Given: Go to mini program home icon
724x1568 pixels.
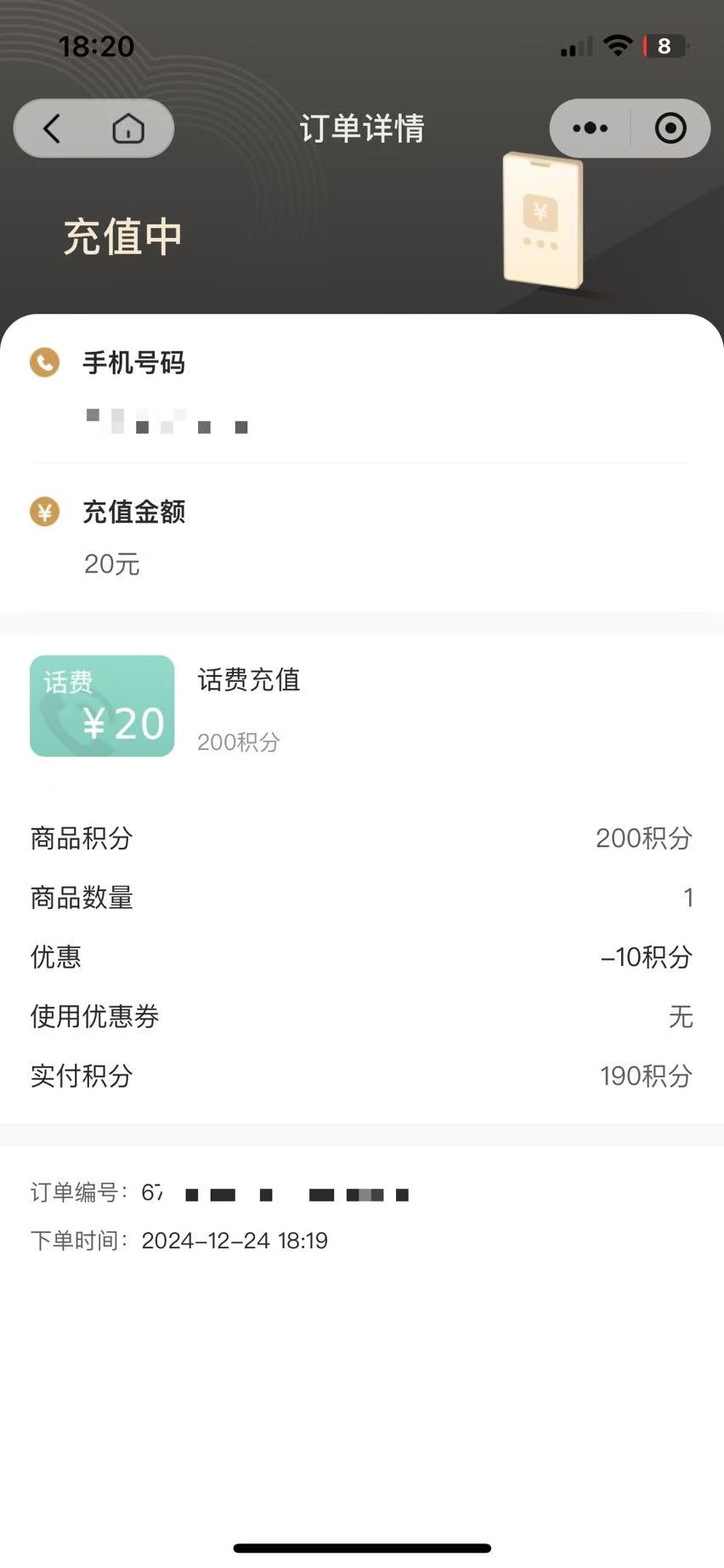Looking at the screenshot, I should point(128,129).
